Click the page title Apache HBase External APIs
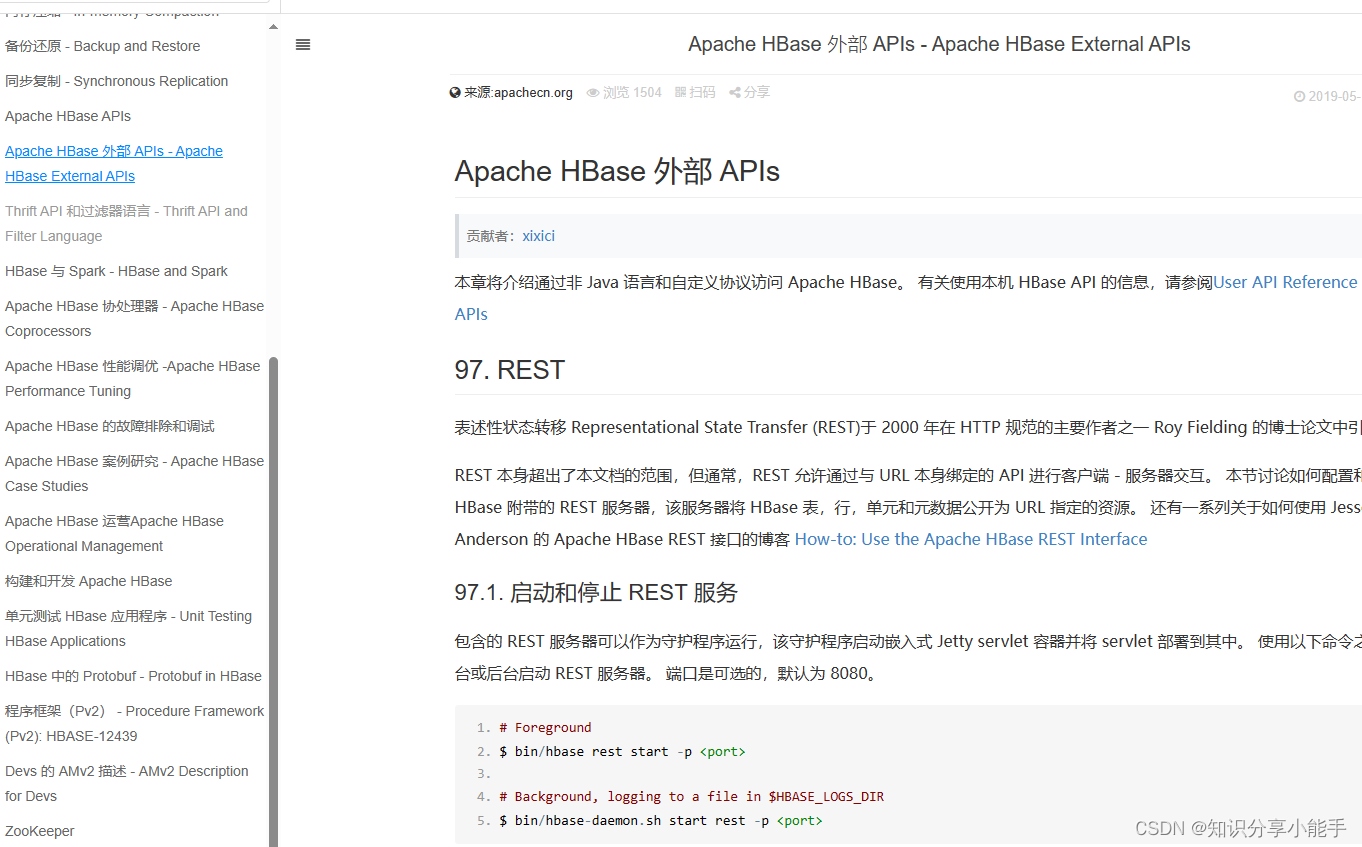 coord(939,44)
